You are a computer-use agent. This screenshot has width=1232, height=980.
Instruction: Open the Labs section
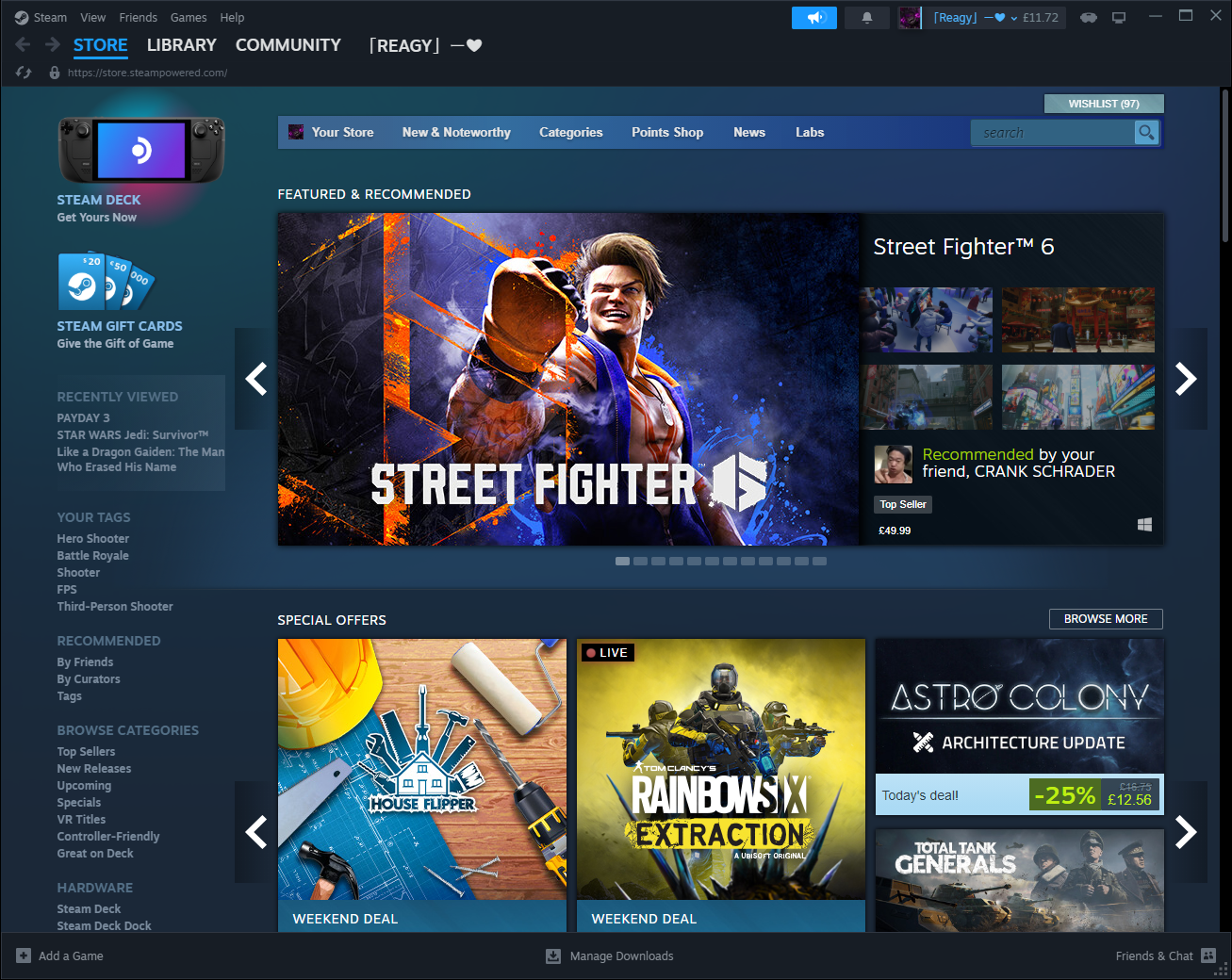pyautogui.click(x=810, y=132)
